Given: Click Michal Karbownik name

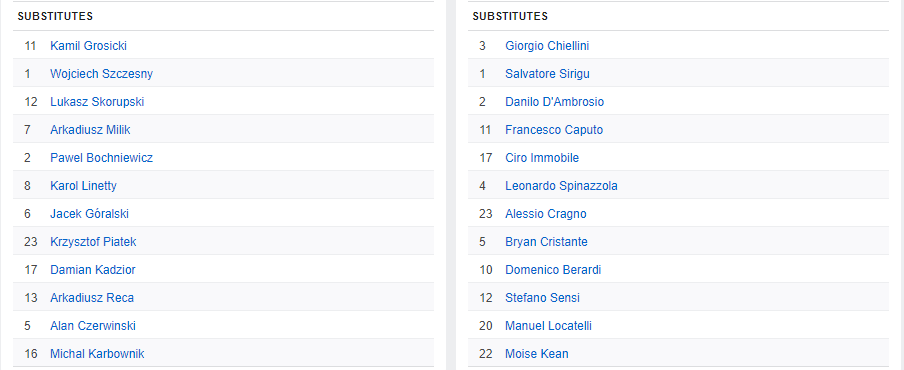Looking at the screenshot, I should pyautogui.click(x=97, y=354).
